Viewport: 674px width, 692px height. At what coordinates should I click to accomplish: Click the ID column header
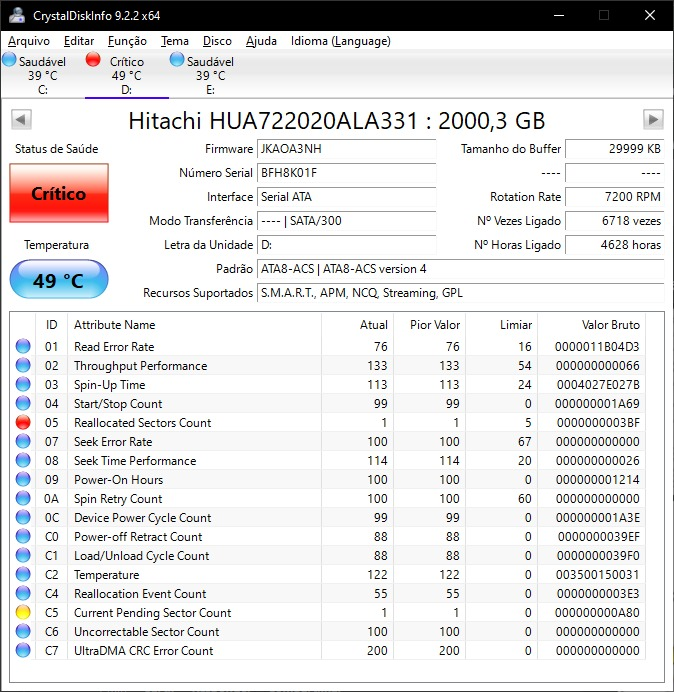pyautogui.click(x=51, y=325)
